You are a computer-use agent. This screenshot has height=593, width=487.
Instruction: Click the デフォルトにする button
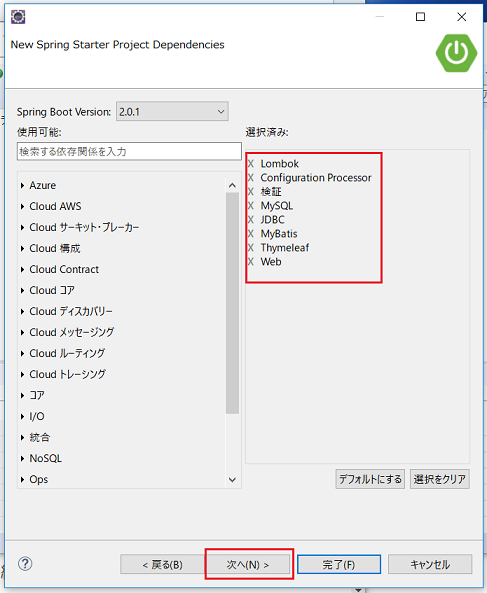370,479
